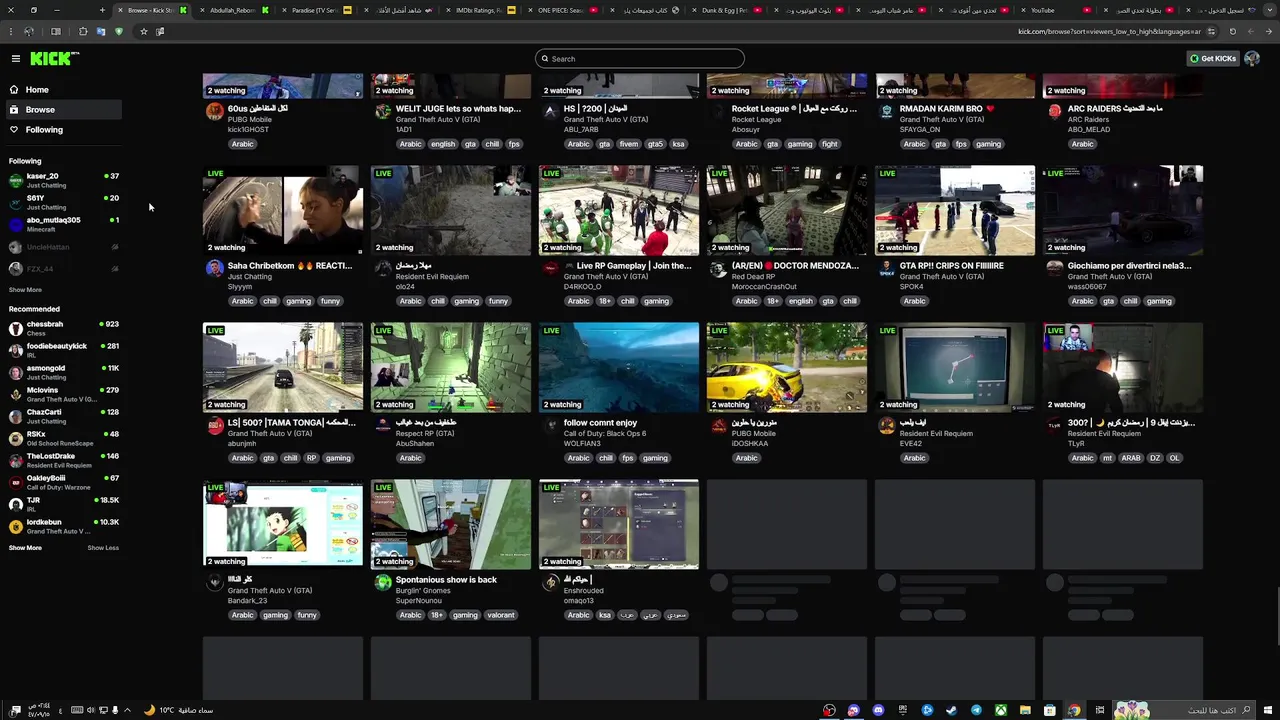
Task: Click foodiebeautykick avatar icon
Action: pyautogui.click(x=15, y=350)
